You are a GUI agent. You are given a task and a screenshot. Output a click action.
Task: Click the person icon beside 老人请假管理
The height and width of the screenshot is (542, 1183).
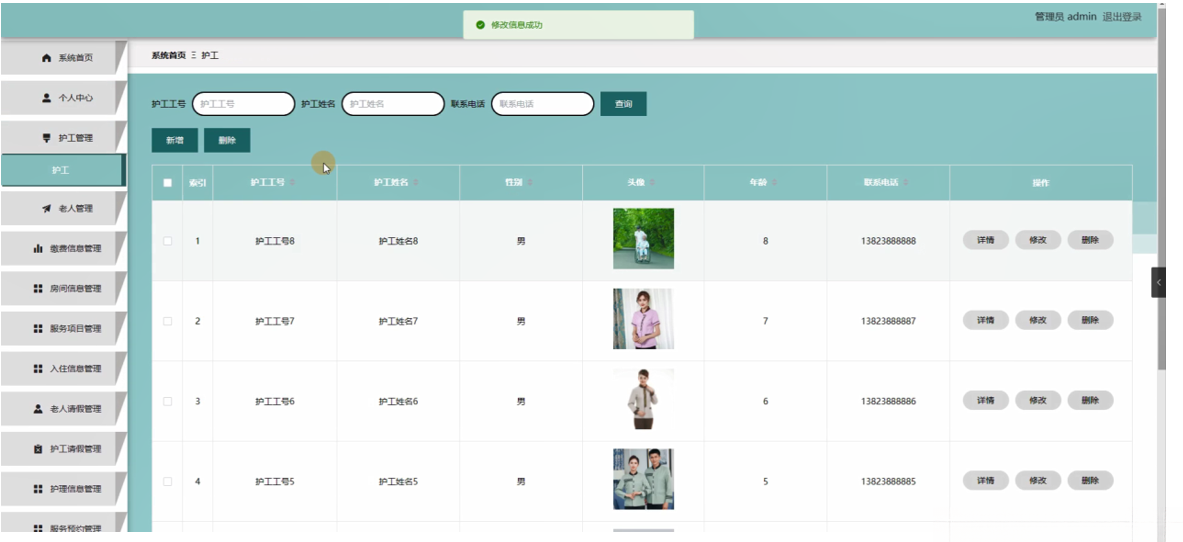(38, 408)
